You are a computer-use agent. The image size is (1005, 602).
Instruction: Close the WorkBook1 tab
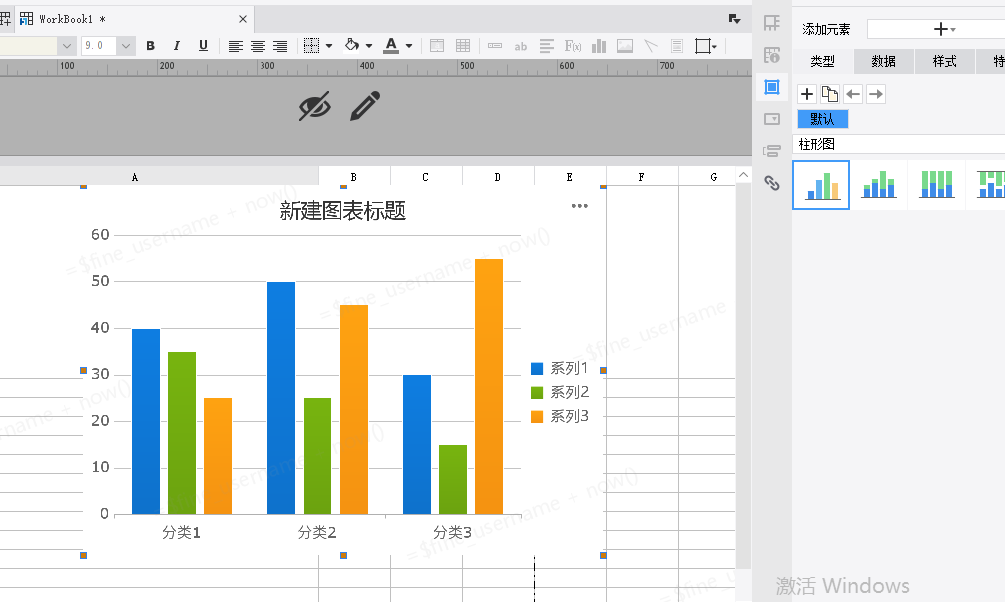(x=243, y=19)
